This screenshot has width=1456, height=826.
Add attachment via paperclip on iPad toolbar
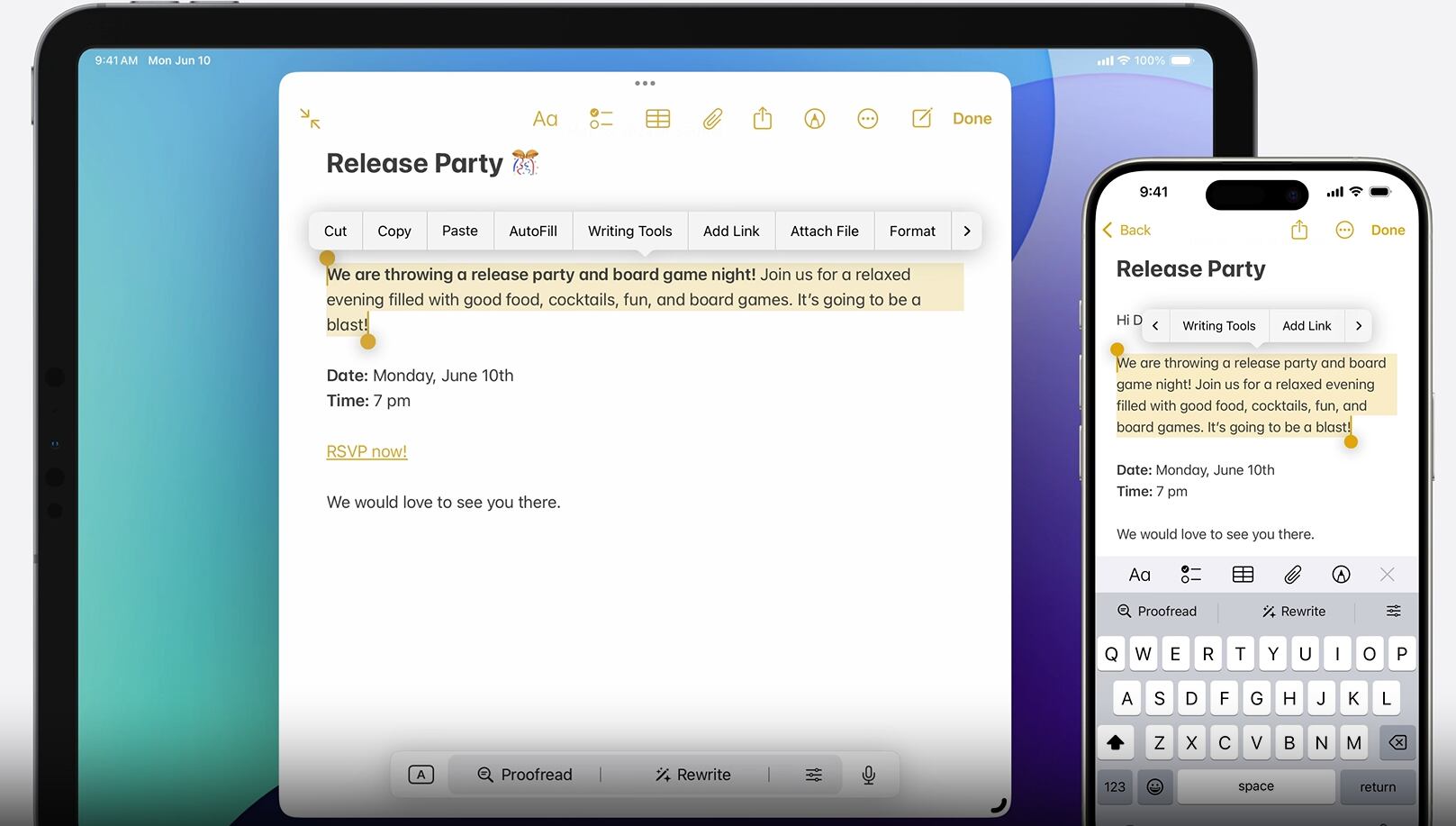[712, 119]
